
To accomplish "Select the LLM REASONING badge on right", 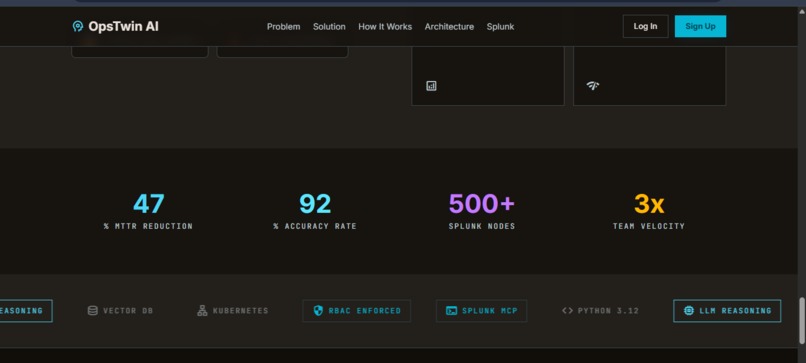I will click(x=727, y=311).
